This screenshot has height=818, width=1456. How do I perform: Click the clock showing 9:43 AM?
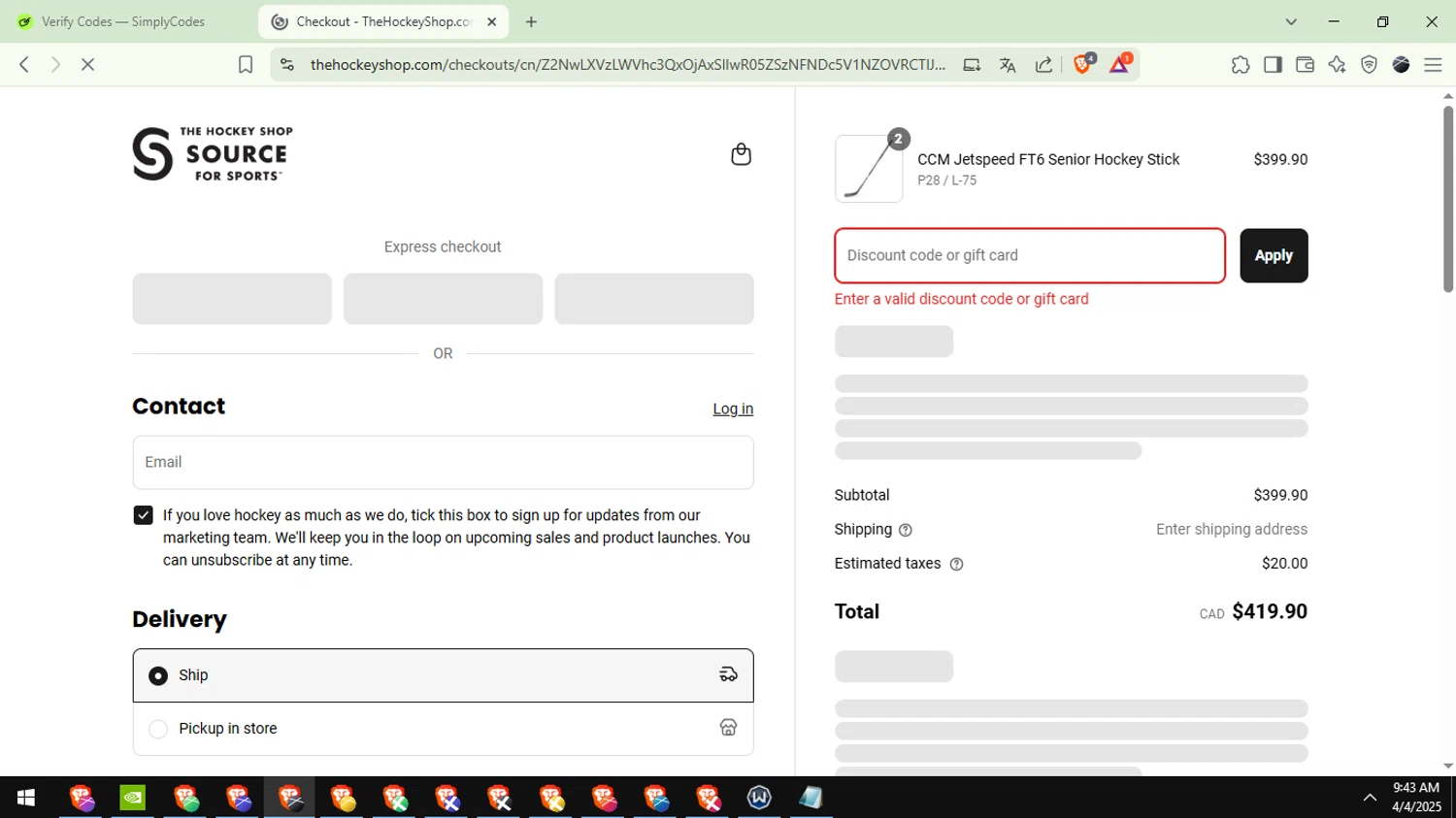click(1416, 788)
